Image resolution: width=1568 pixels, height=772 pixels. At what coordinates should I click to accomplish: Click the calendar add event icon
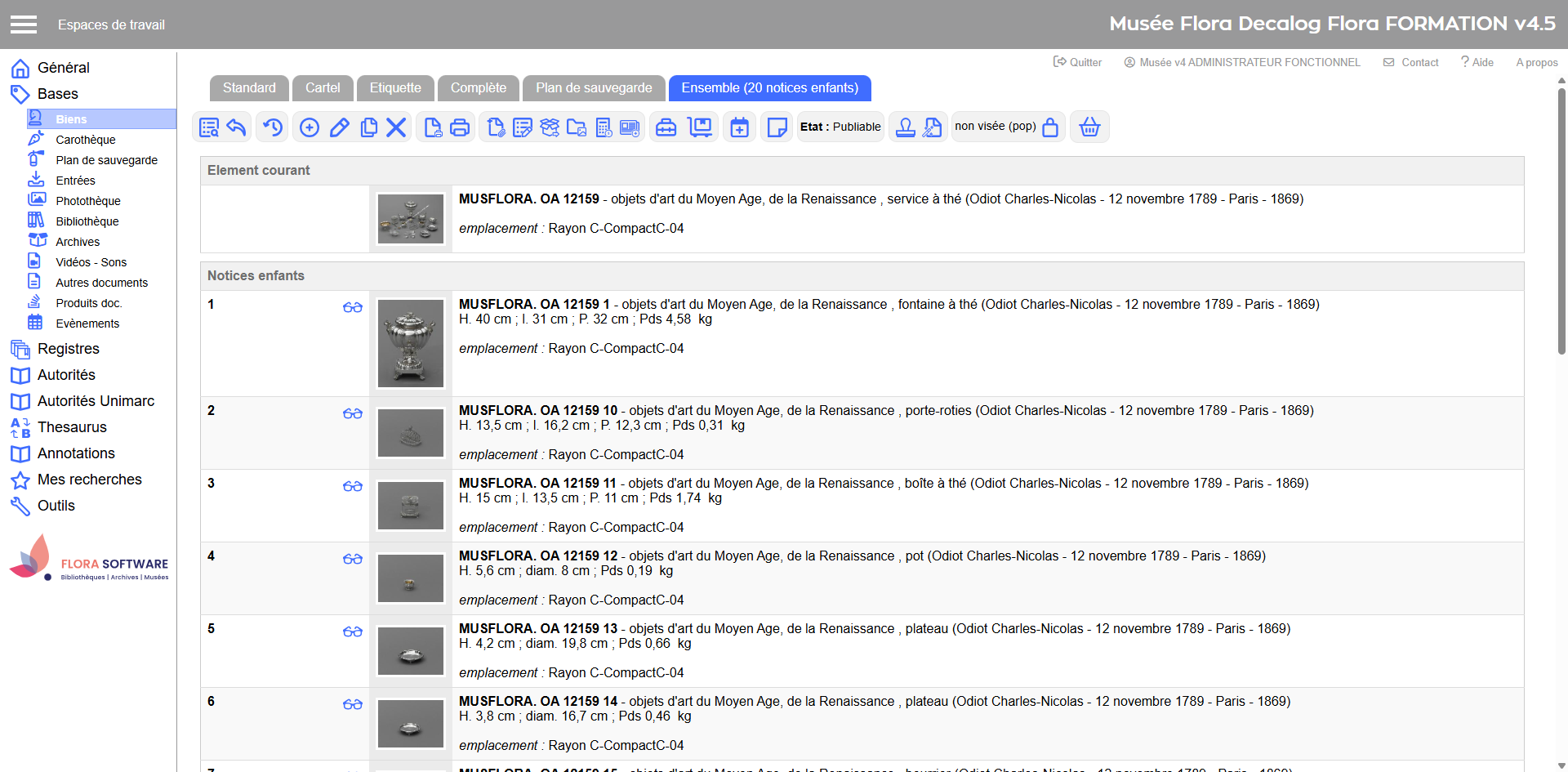click(739, 127)
